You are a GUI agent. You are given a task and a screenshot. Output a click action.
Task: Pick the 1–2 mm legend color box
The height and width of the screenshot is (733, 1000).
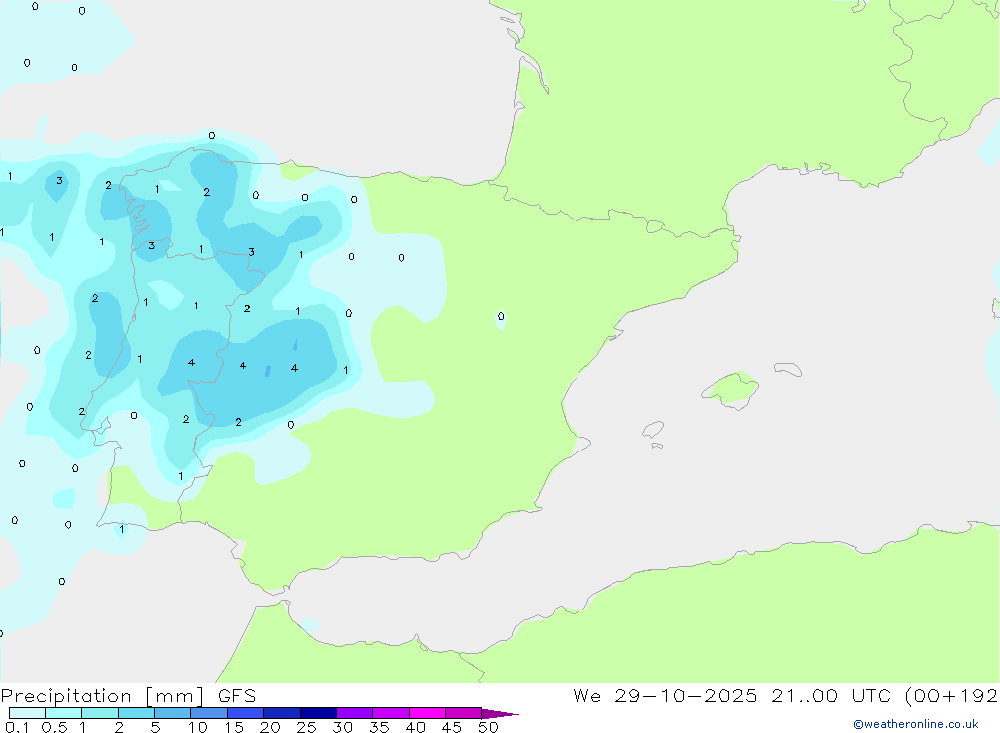[x=99, y=713]
